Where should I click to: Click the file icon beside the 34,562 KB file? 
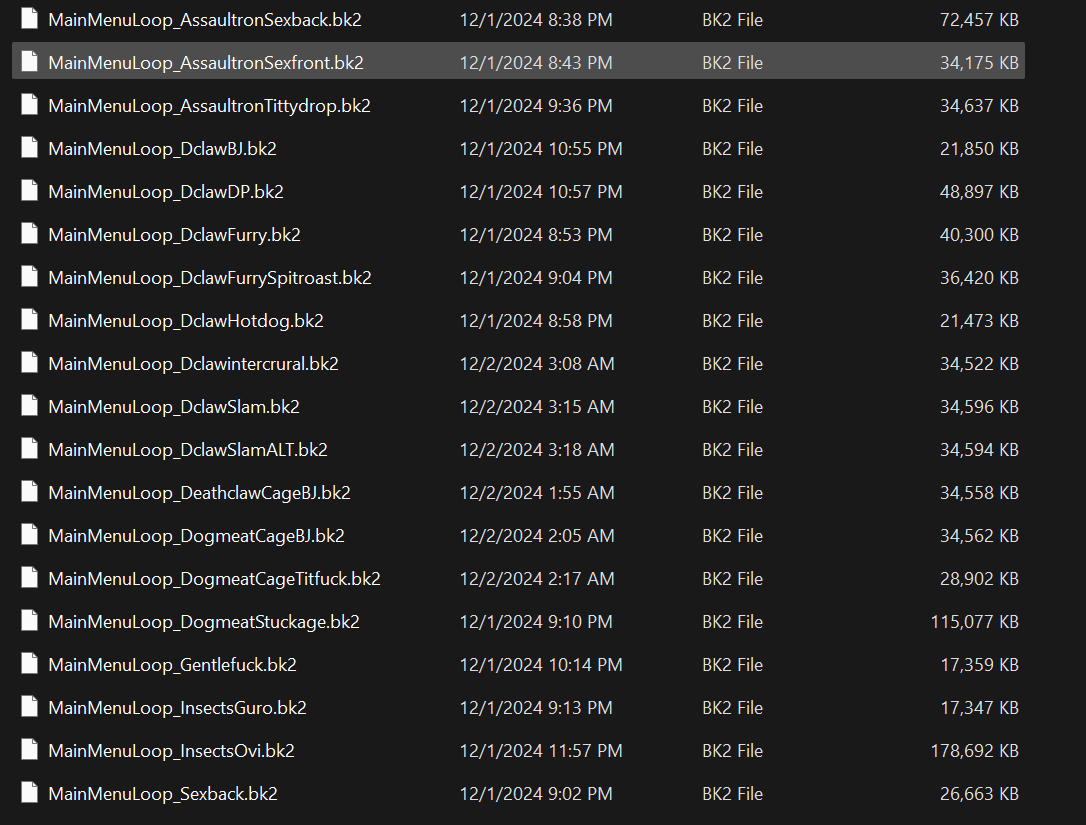(29, 534)
